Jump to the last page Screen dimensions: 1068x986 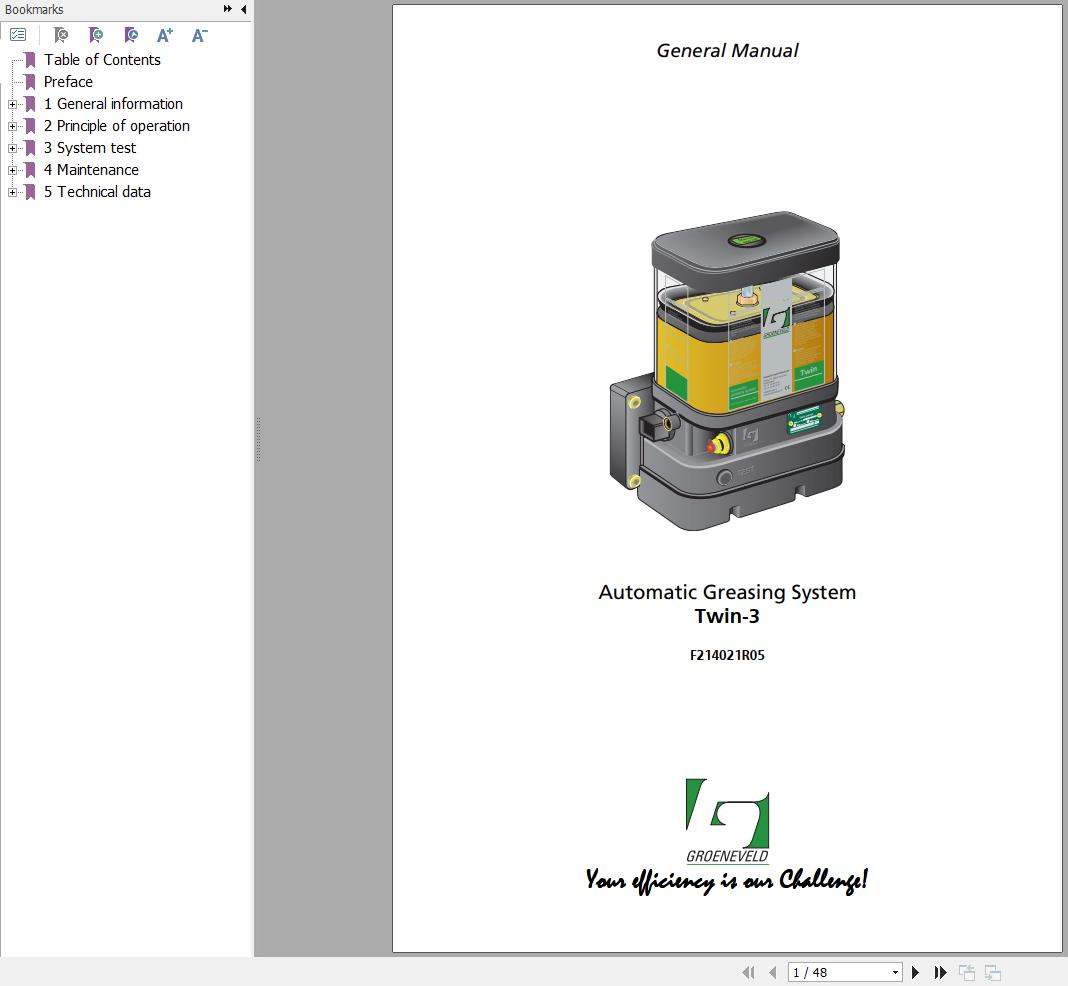pos(940,972)
